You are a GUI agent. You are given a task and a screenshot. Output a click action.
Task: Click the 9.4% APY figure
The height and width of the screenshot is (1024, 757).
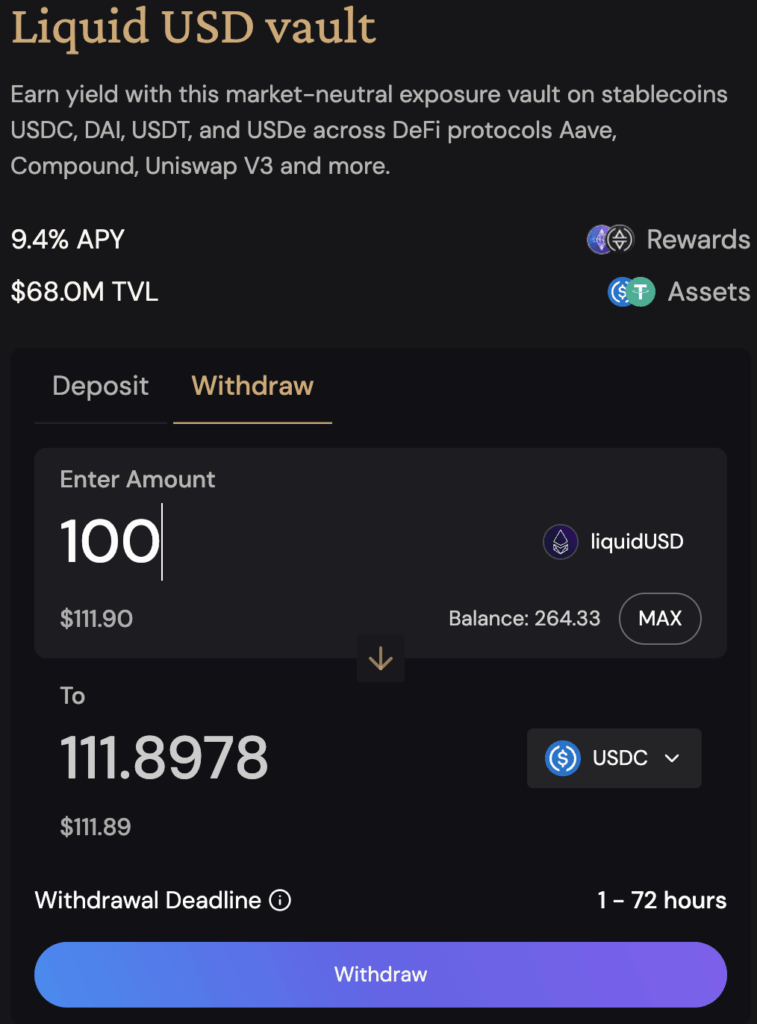68,239
